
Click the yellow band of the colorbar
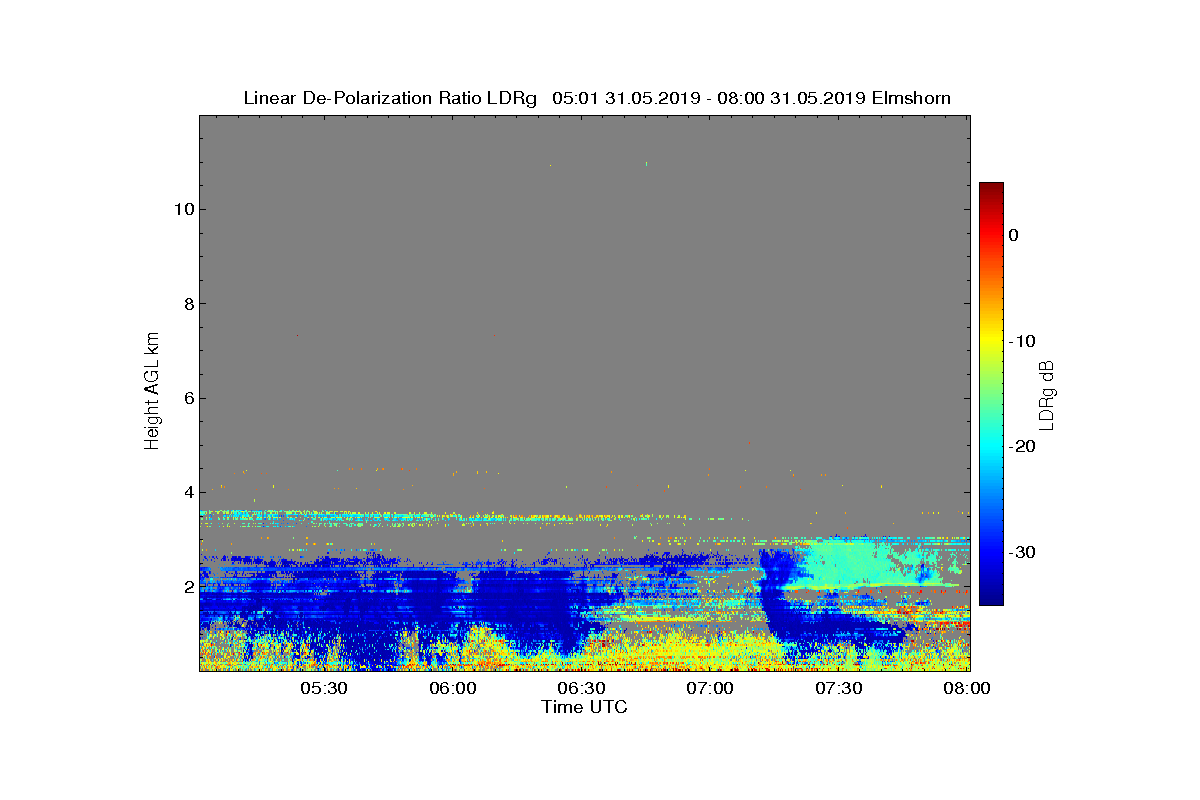click(991, 341)
